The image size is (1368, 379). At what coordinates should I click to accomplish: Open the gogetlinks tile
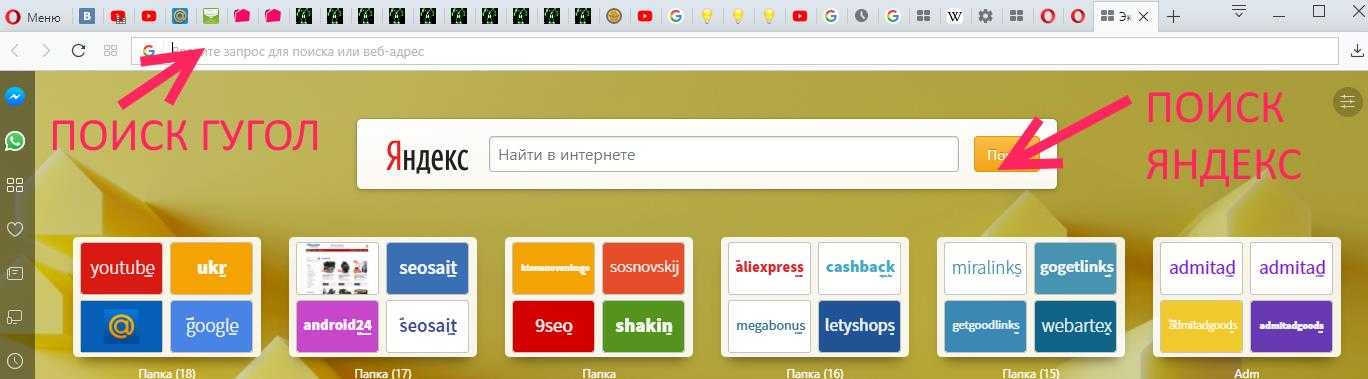[x=1075, y=268]
